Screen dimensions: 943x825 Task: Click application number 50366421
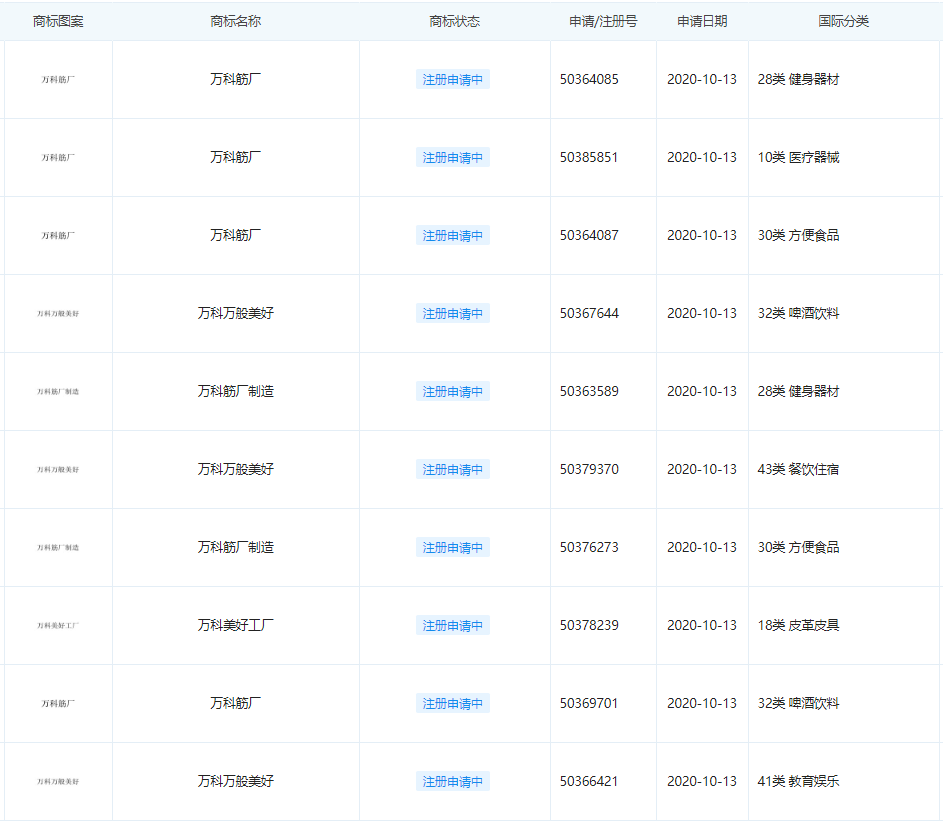(x=589, y=781)
